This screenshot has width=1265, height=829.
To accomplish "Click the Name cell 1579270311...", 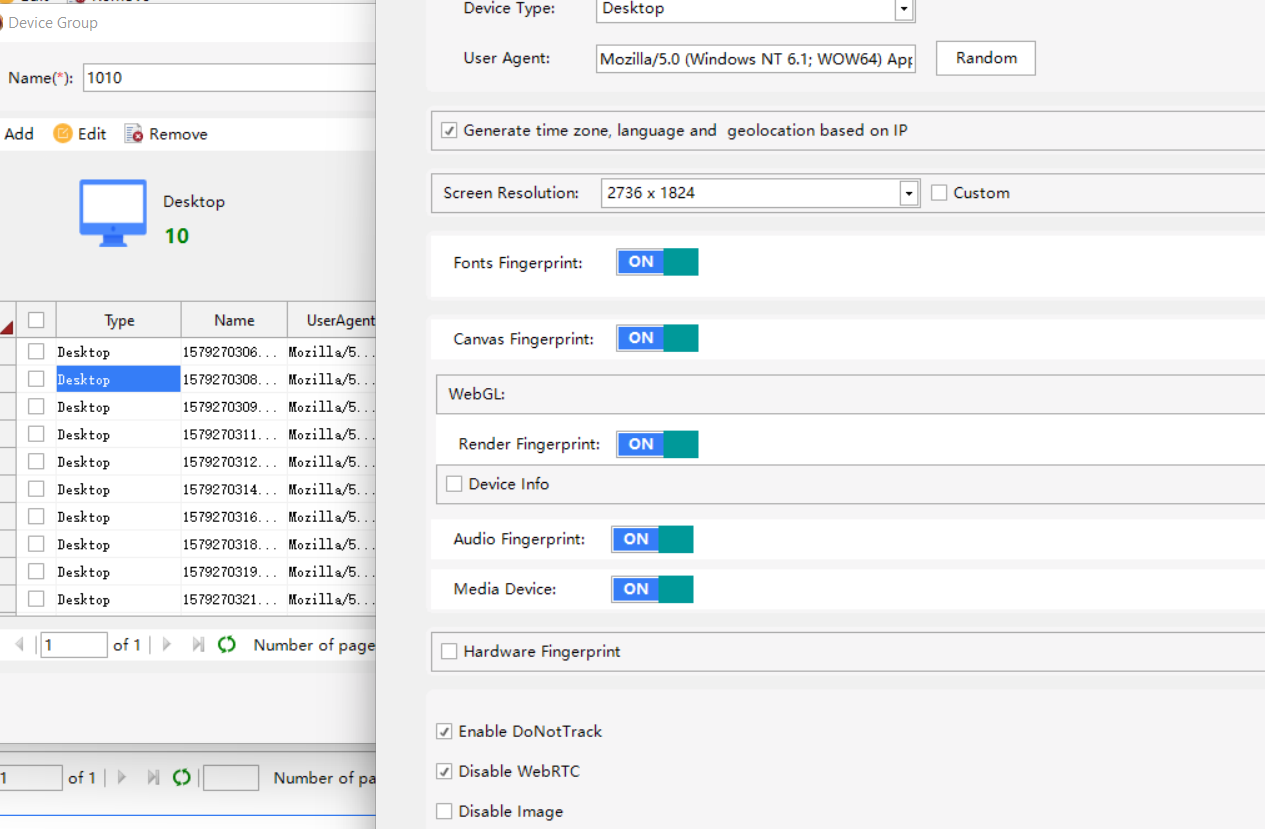I will (234, 434).
